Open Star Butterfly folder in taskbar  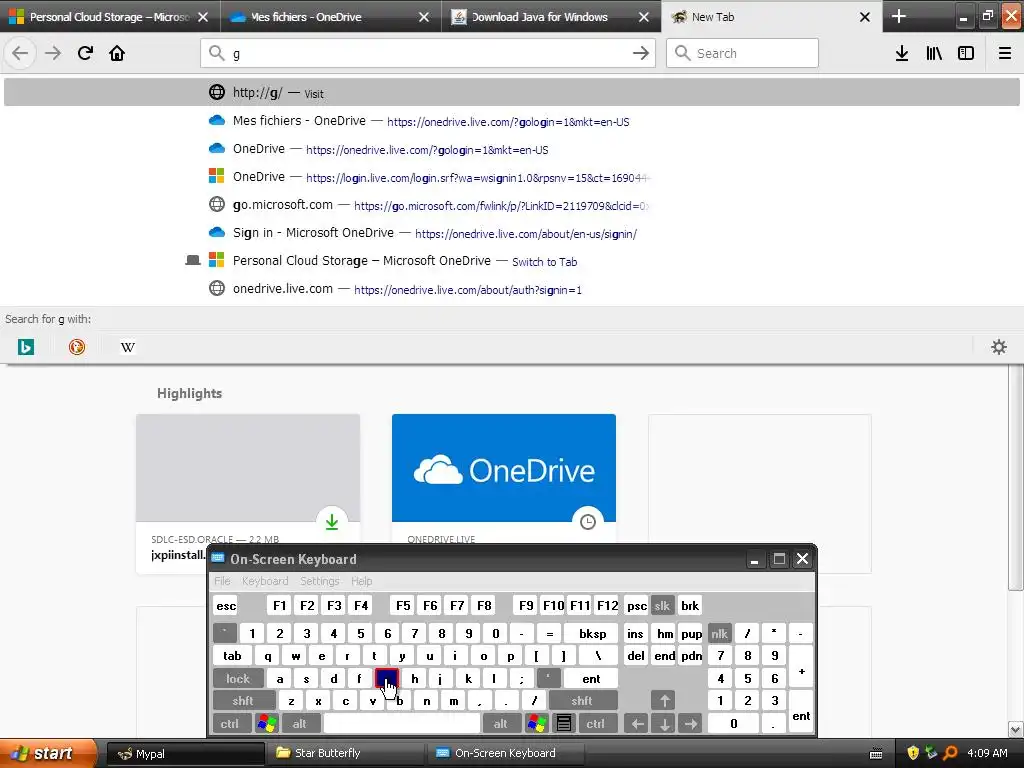(x=347, y=753)
